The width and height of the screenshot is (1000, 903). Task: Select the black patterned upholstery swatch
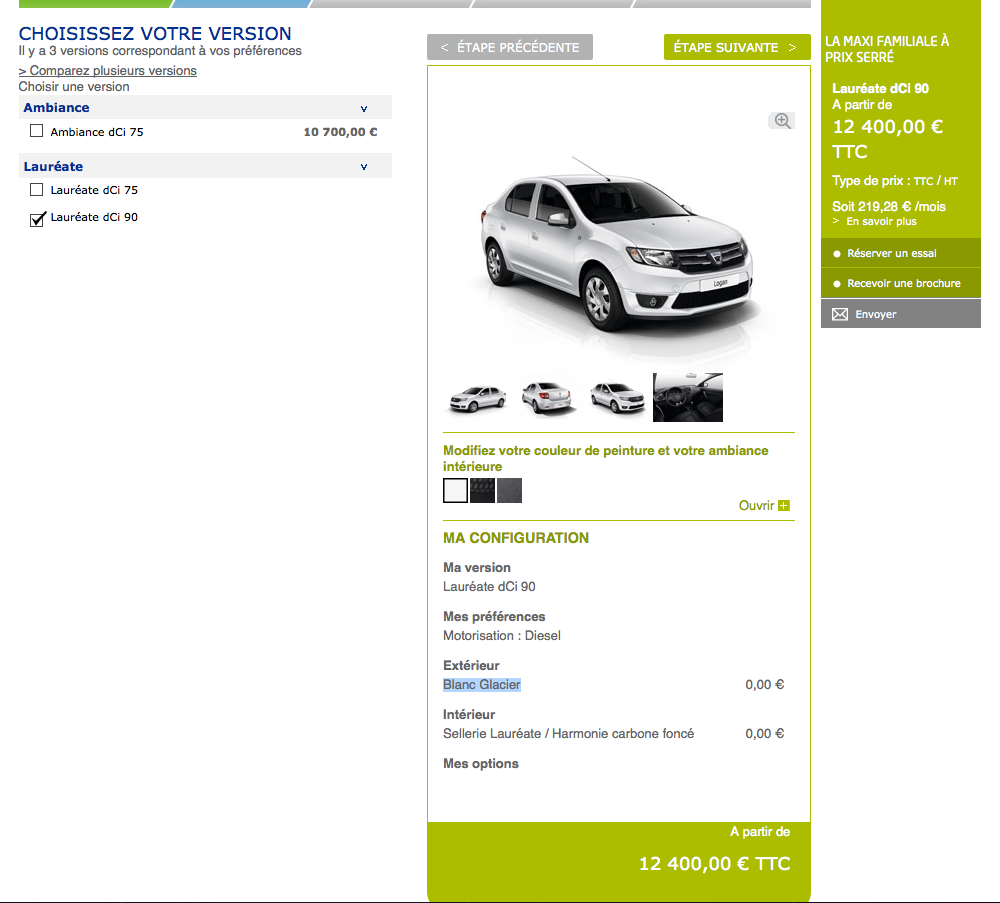point(482,490)
